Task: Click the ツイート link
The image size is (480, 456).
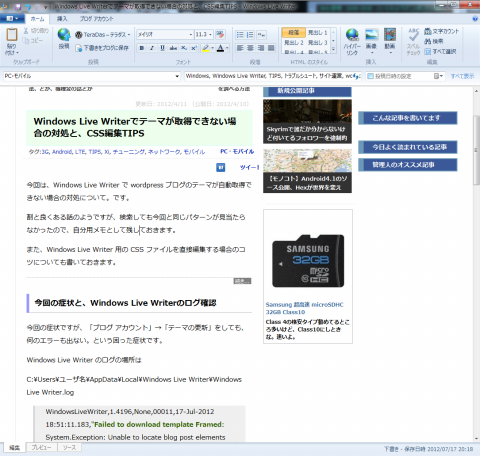Action: (x=249, y=167)
